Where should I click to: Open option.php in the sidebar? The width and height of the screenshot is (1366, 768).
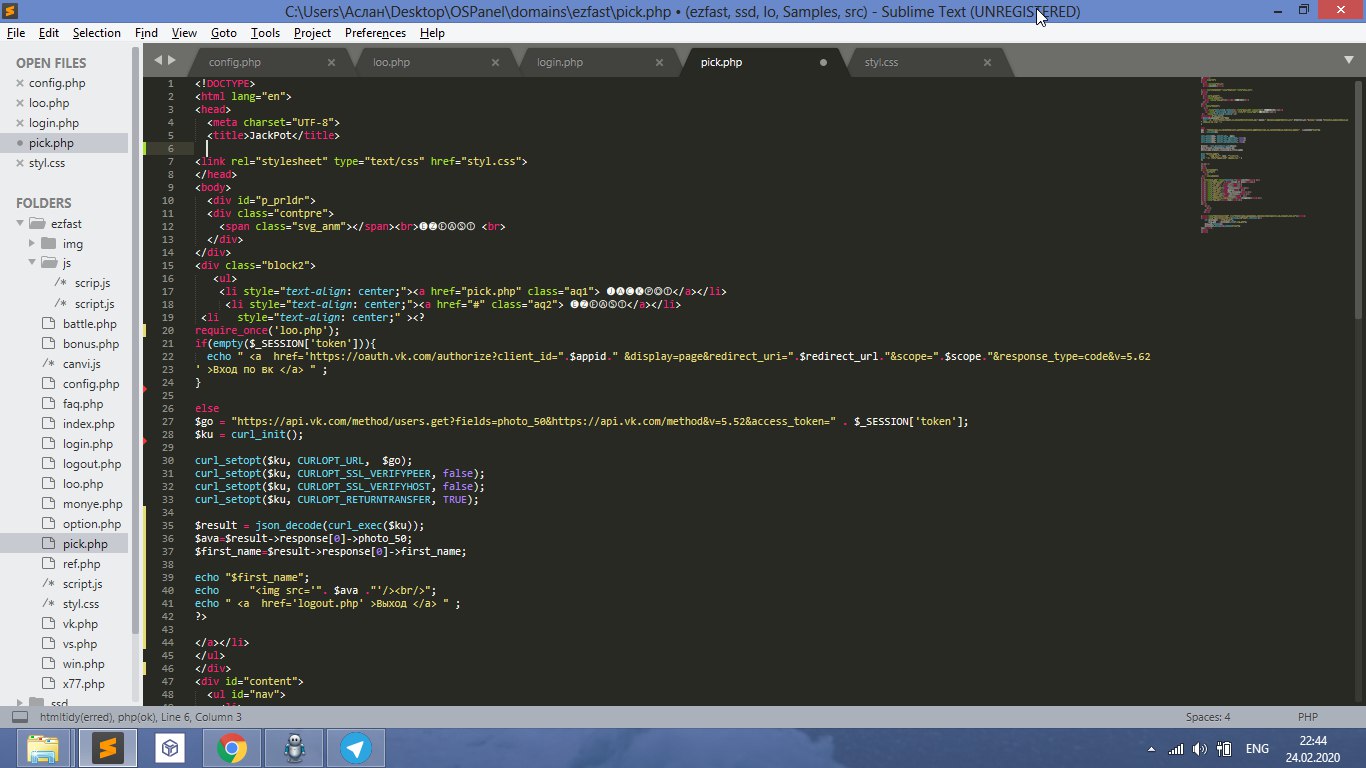coord(91,524)
